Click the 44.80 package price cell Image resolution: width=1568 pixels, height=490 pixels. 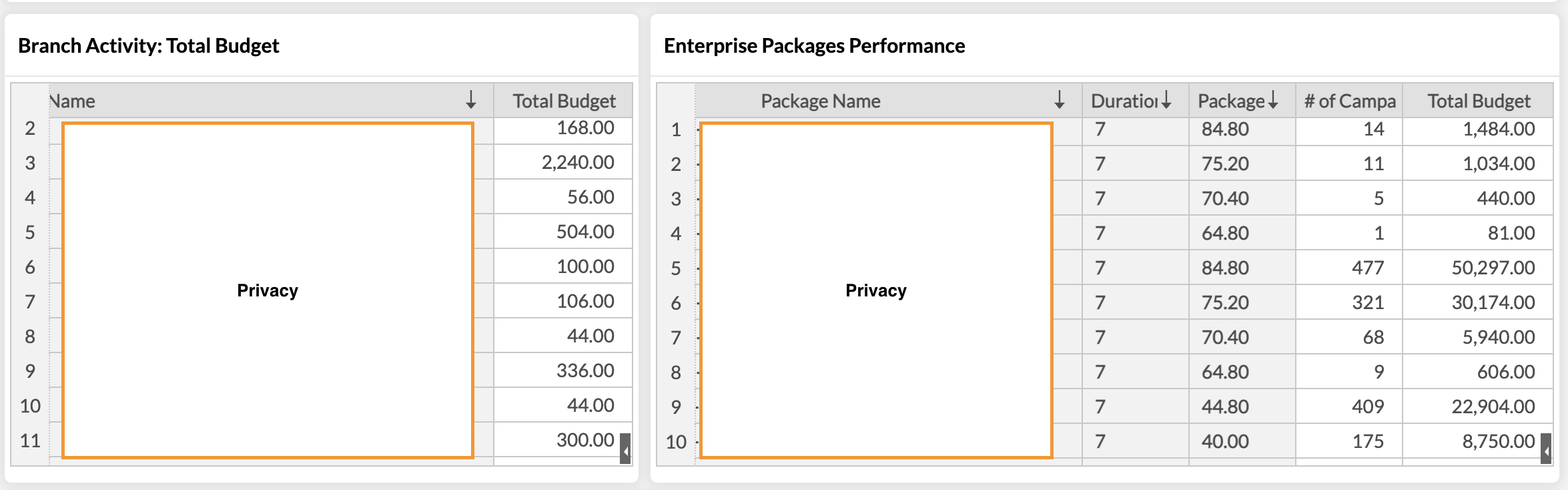point(1225,407)
